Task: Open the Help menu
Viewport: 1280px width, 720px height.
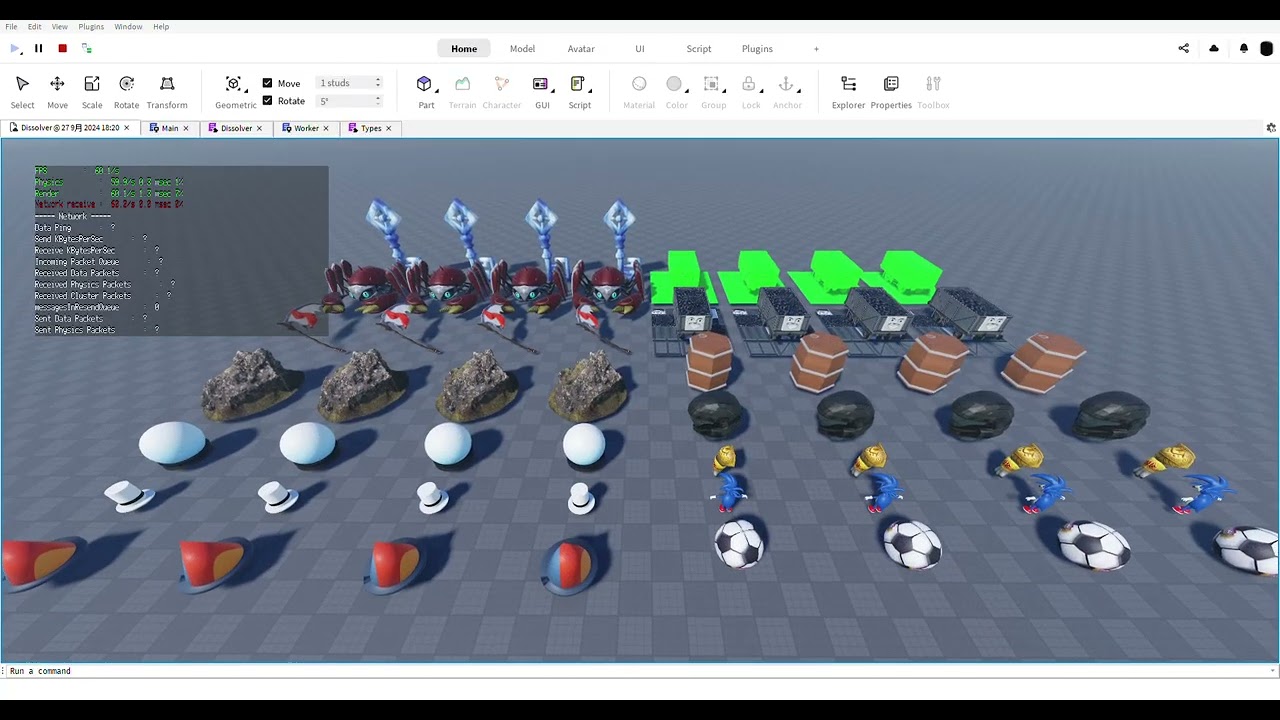Action: (x=161, y=26)
